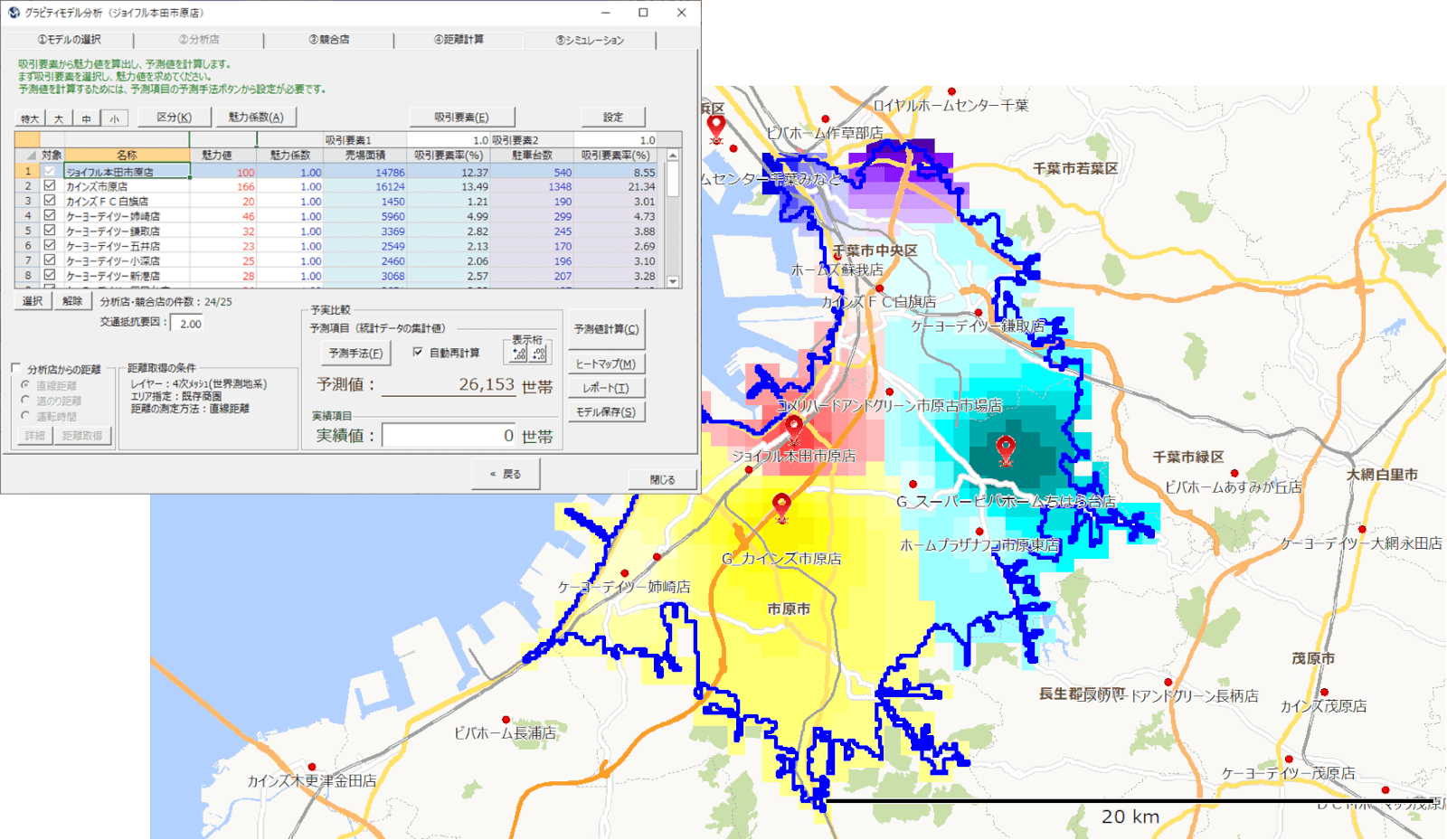Uncheck the ケーヨーデイツー新港店 target checkbox
Image resolution: width=1447 pixels, height=840 pixels.
(x=50, y=274)
